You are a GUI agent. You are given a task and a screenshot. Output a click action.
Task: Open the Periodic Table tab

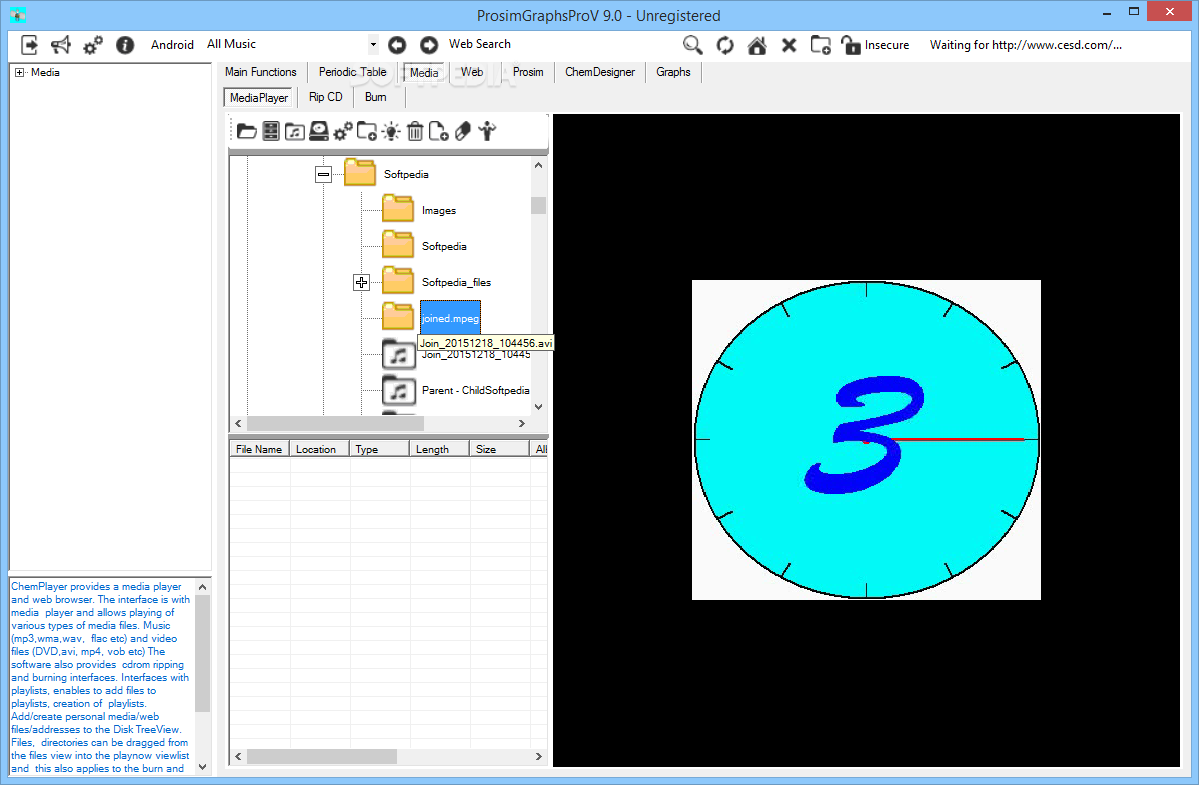coord(353,72)
